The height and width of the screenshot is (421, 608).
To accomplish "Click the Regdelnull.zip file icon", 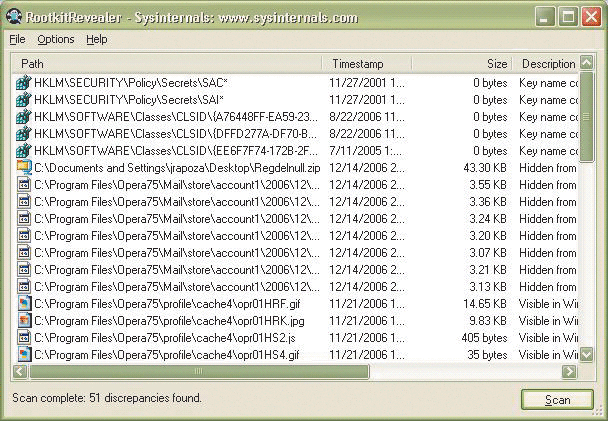I will [x=24, y=168].
